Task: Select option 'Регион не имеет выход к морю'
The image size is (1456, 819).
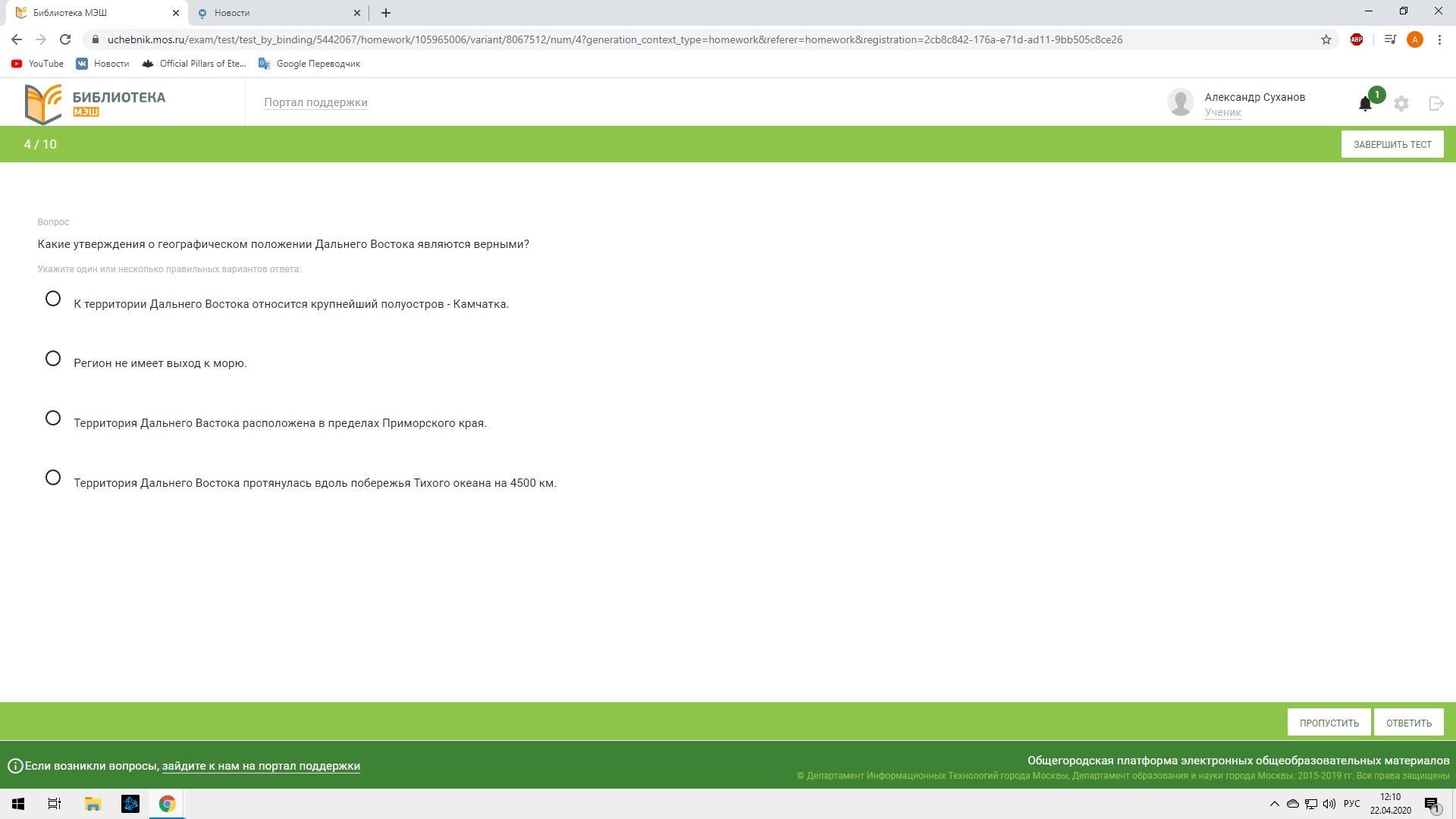Action: 53,359
